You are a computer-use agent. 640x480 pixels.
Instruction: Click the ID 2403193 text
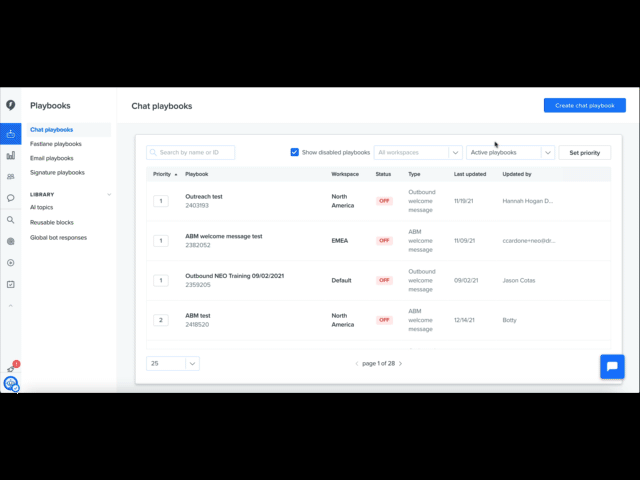coord(197,205)
